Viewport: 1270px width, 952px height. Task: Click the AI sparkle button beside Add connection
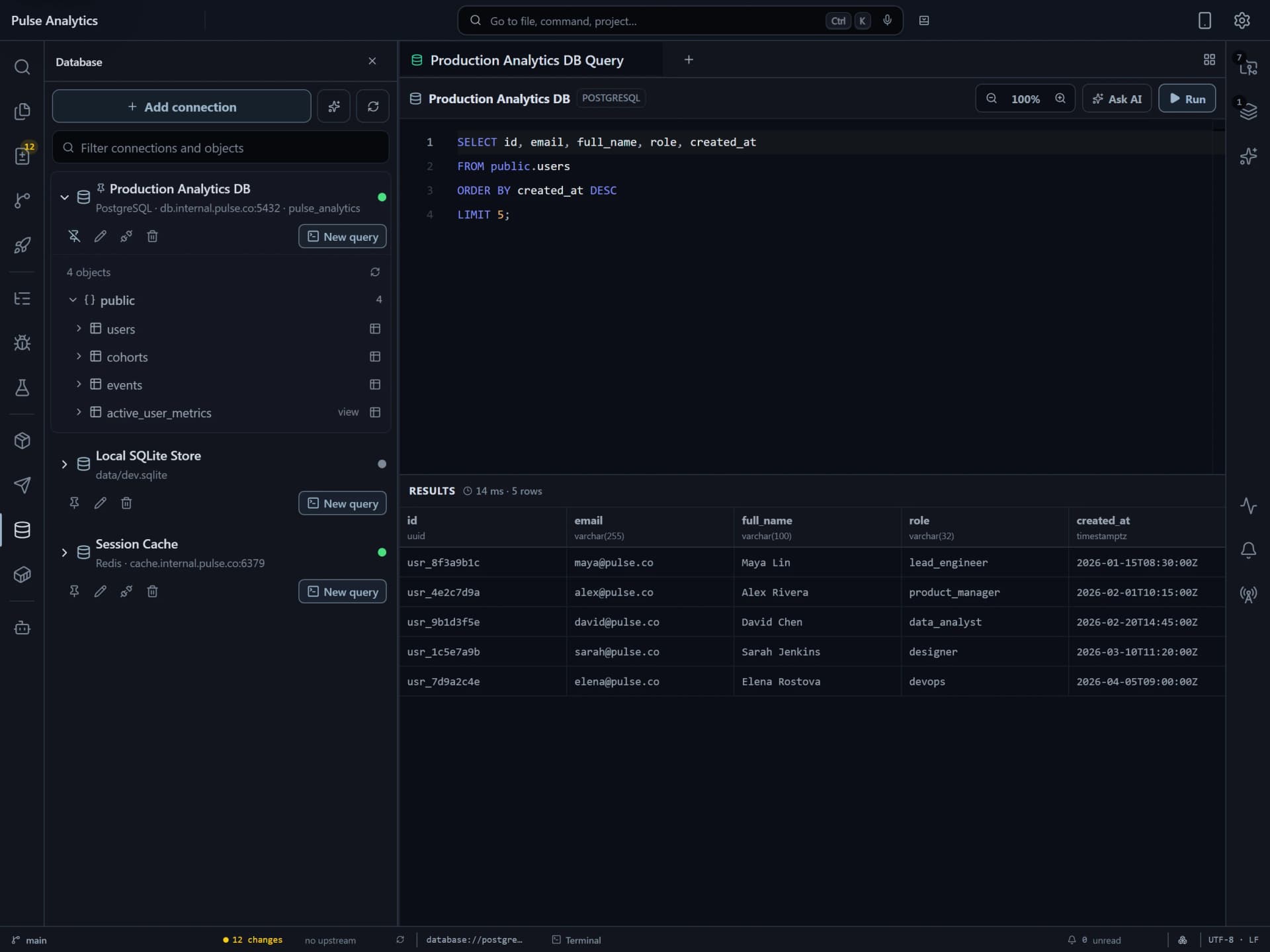[334, 106]
